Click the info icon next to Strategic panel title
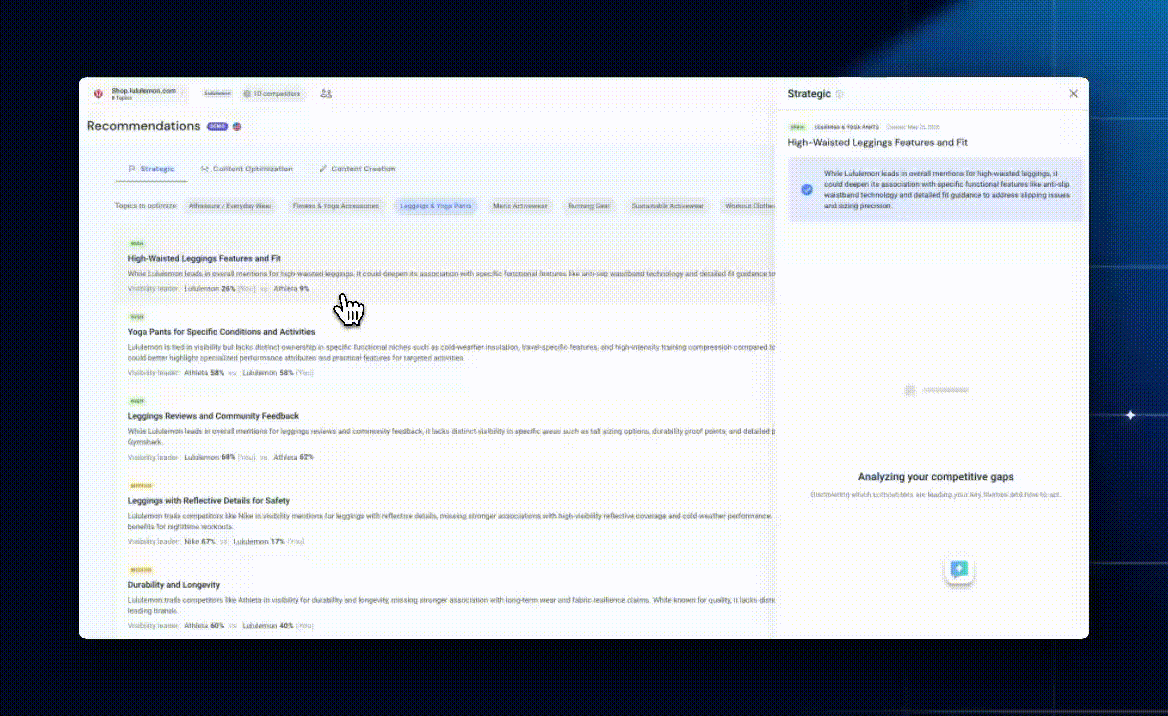The image size is (1168, 716). coord(840,94)
